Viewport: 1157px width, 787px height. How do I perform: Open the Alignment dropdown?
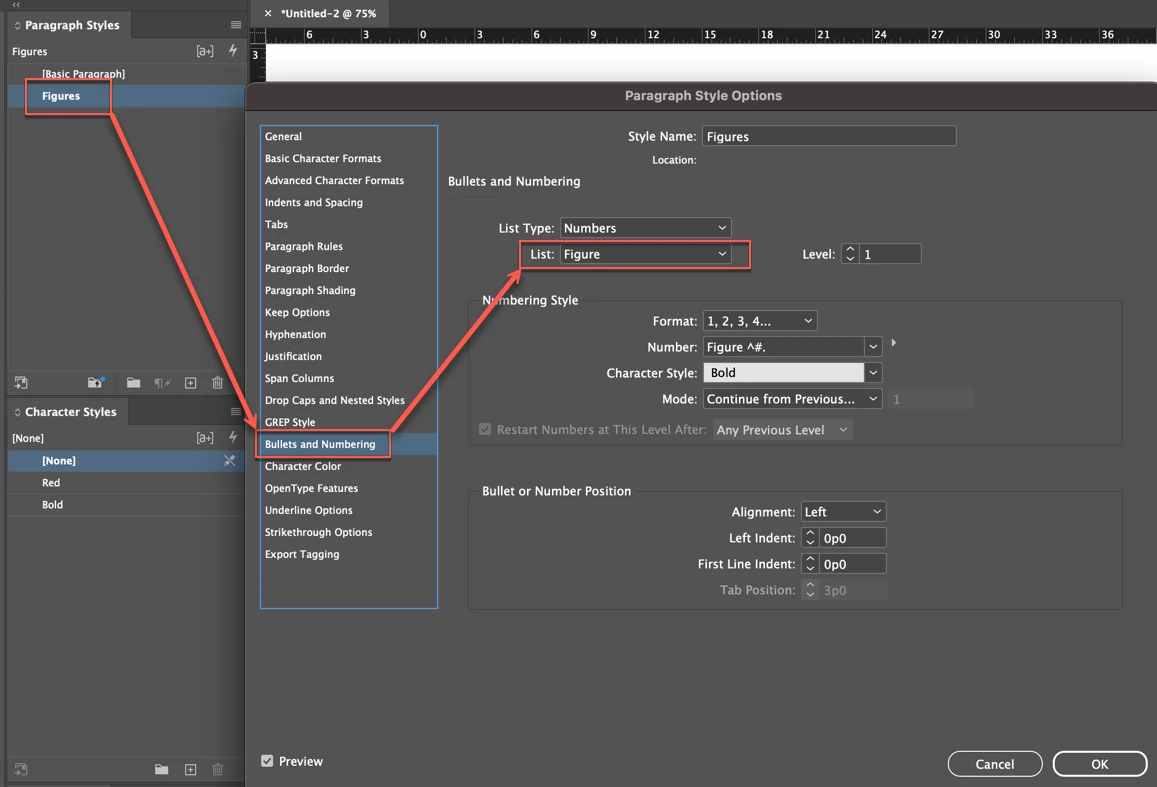[x=843, y=512]
